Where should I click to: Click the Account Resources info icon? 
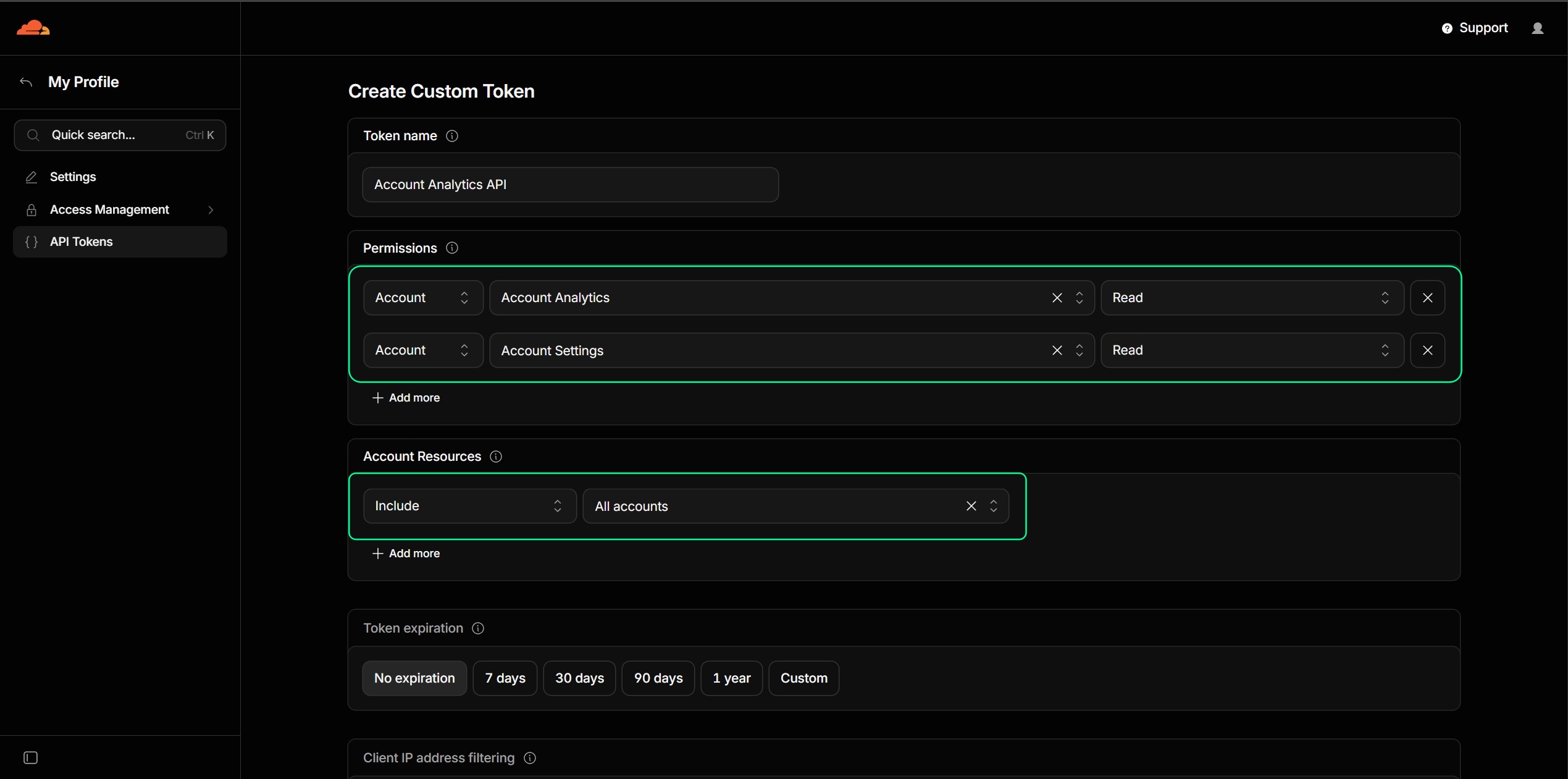coord(496,457)
